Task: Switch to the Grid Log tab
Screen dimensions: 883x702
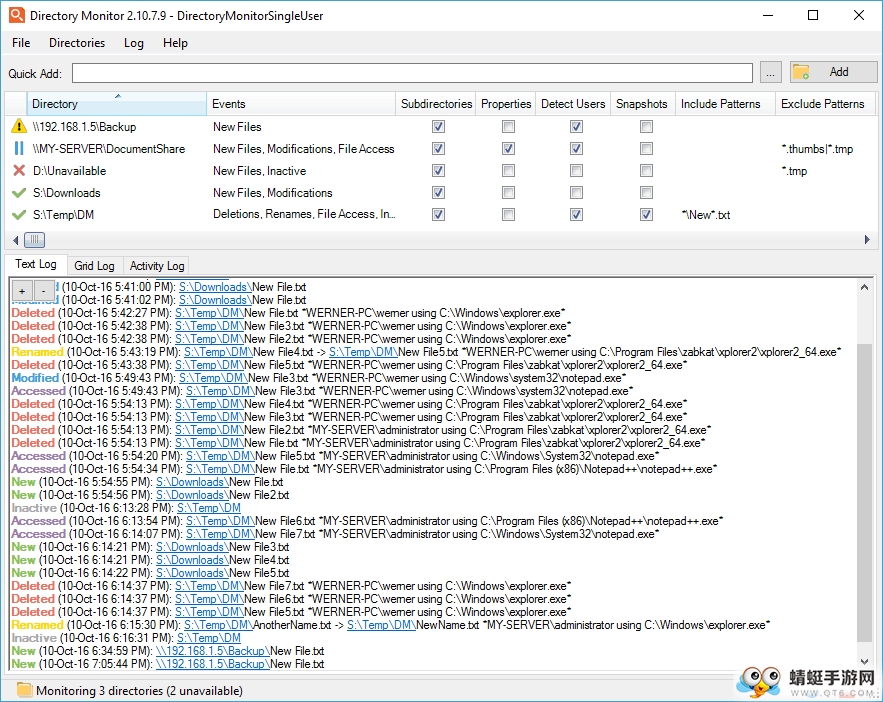Action: pos(94,266)
